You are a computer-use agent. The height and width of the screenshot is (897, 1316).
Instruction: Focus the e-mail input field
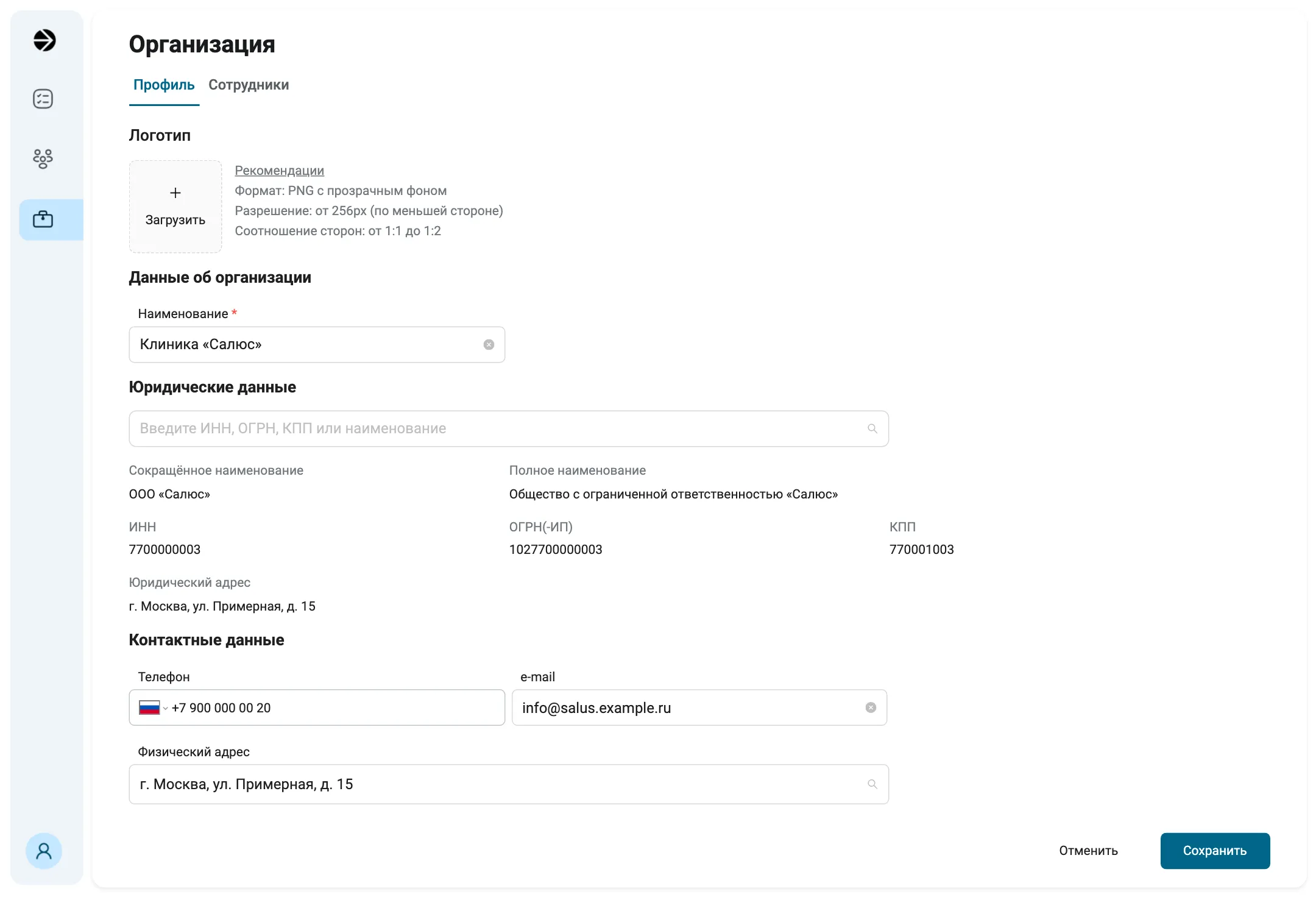(699, 707)
